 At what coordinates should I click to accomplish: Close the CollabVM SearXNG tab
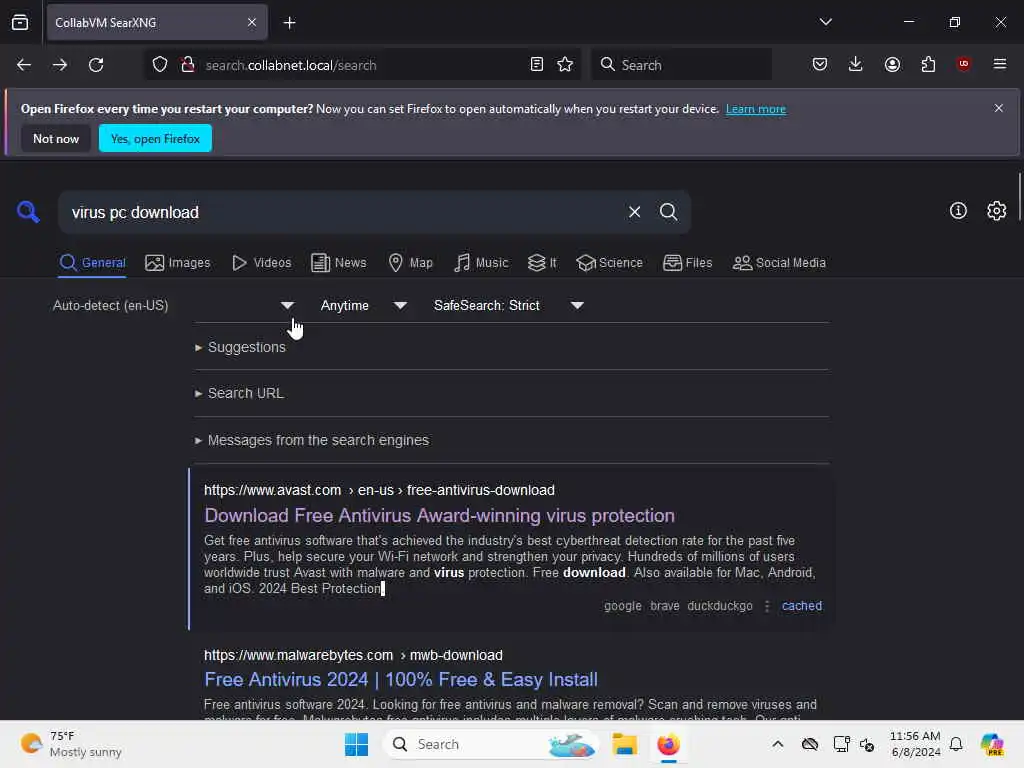252,23
